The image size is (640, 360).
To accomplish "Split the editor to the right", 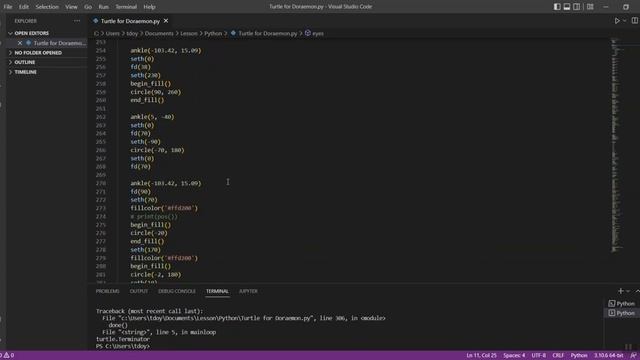I will coord(635,21).
